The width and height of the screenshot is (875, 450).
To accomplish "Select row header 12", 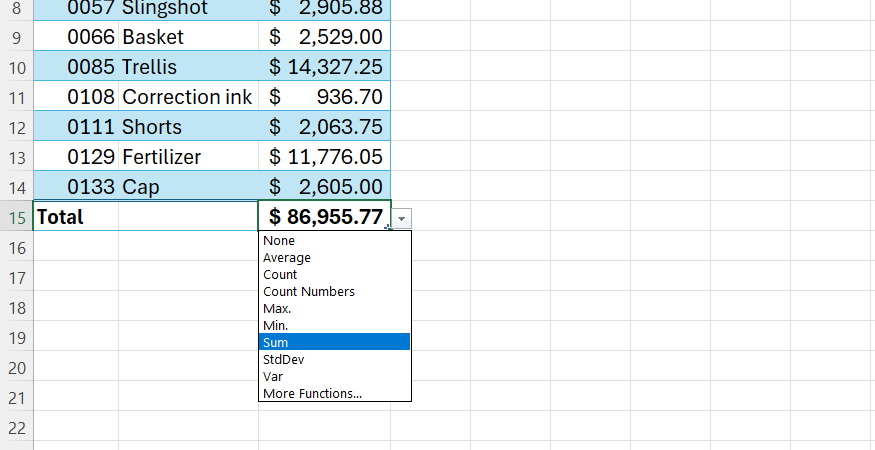I will [17, 127].
